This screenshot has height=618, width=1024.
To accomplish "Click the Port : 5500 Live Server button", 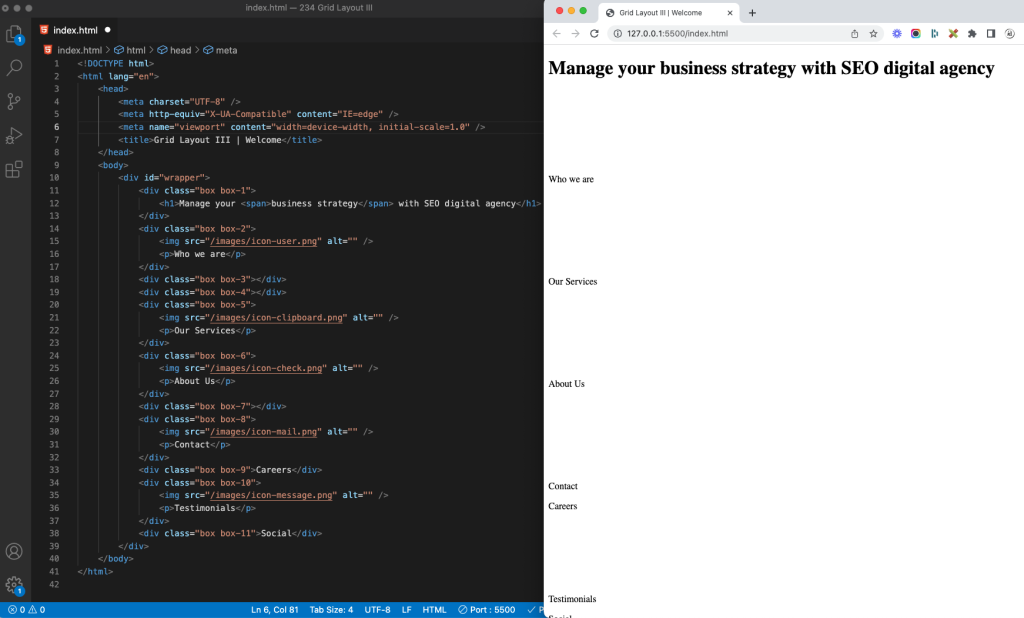I will pyautogui.click(x=487, y=610).
